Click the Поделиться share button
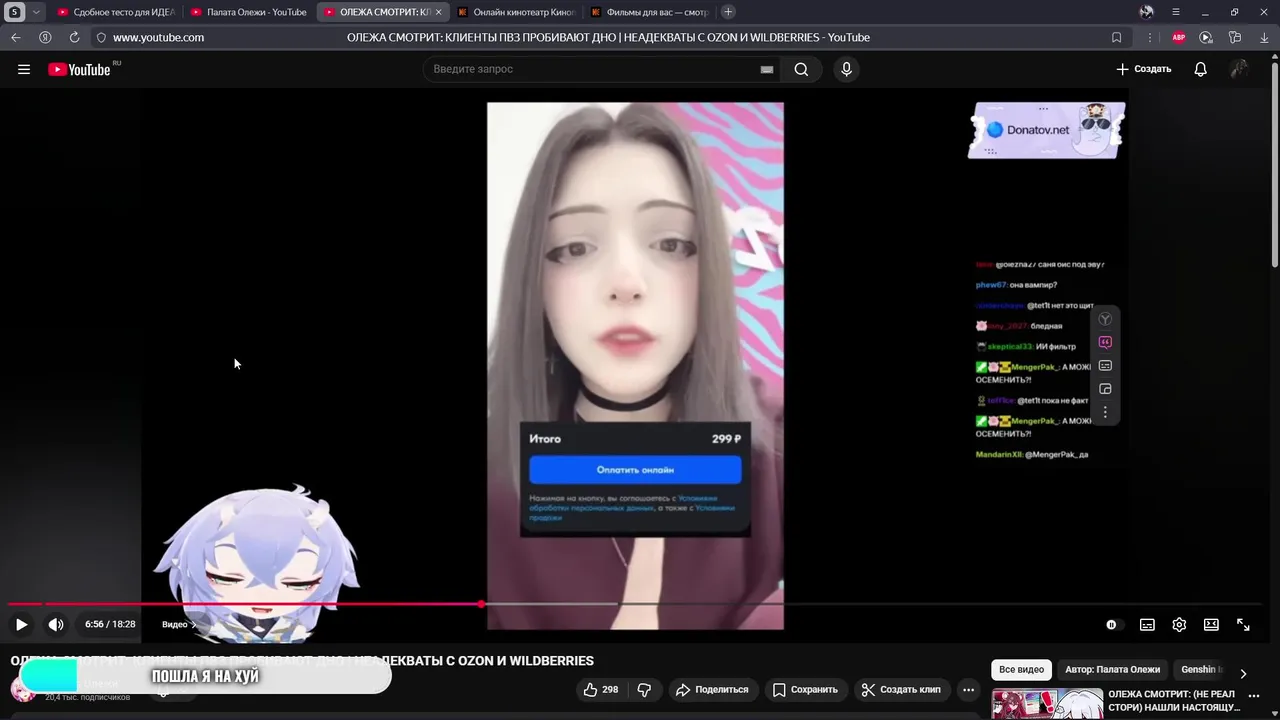 point(712,689)
